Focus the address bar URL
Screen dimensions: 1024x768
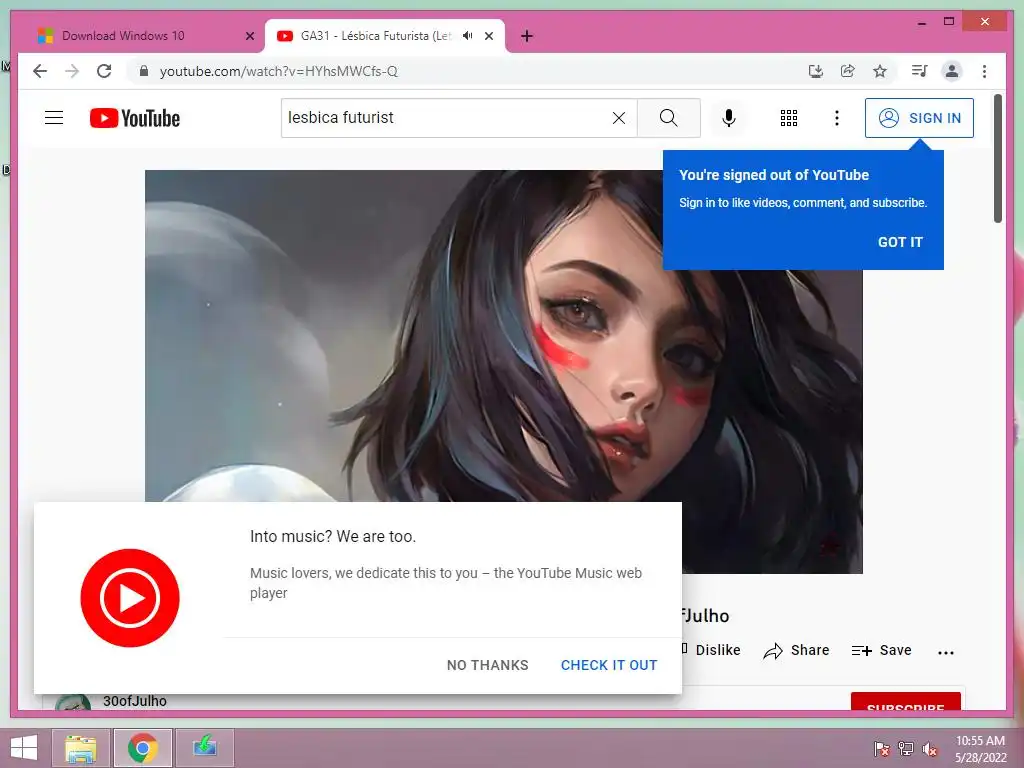coord(279,71)
